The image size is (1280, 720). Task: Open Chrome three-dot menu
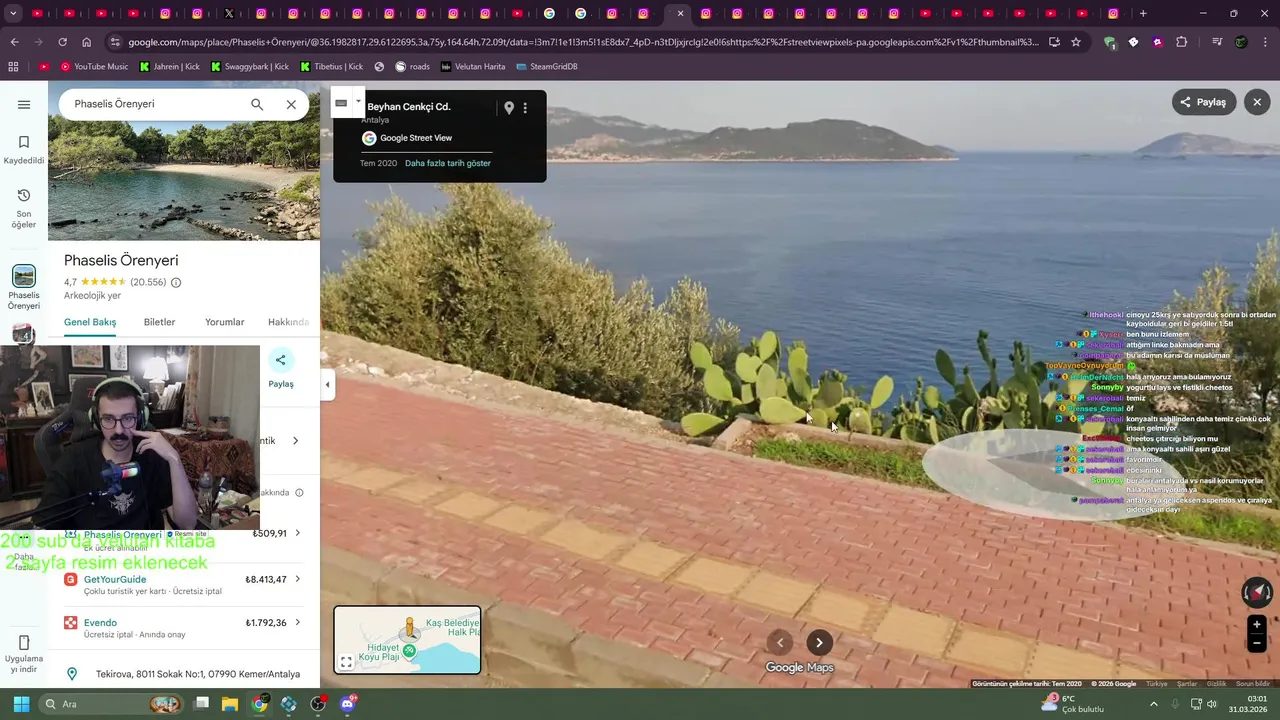pyautogui.click(x=1265, y=42)
